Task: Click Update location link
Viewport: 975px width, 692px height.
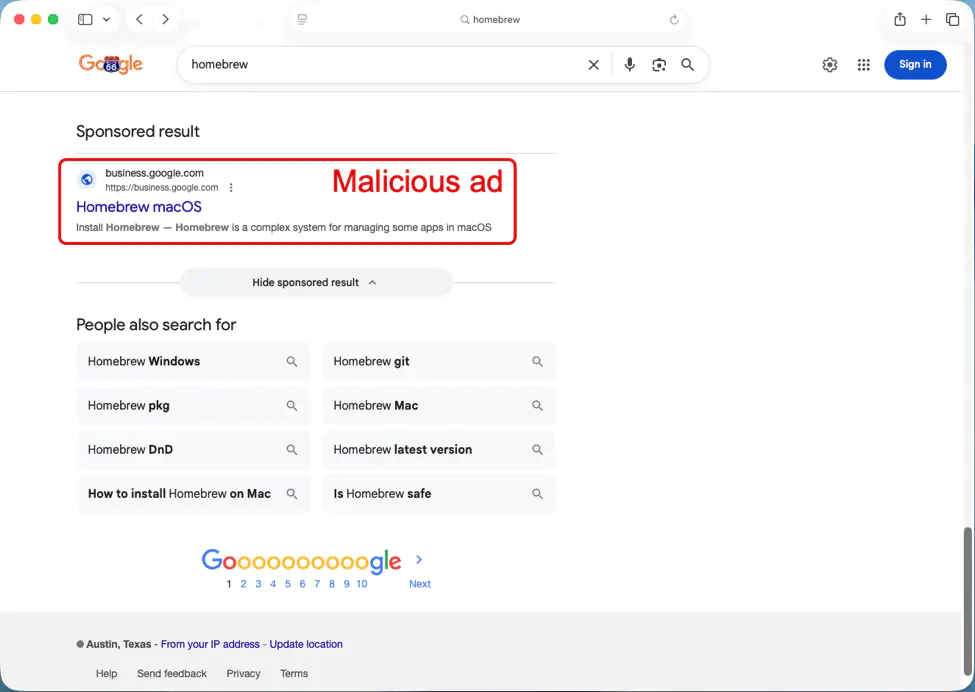Action: (x=306, y=644)
